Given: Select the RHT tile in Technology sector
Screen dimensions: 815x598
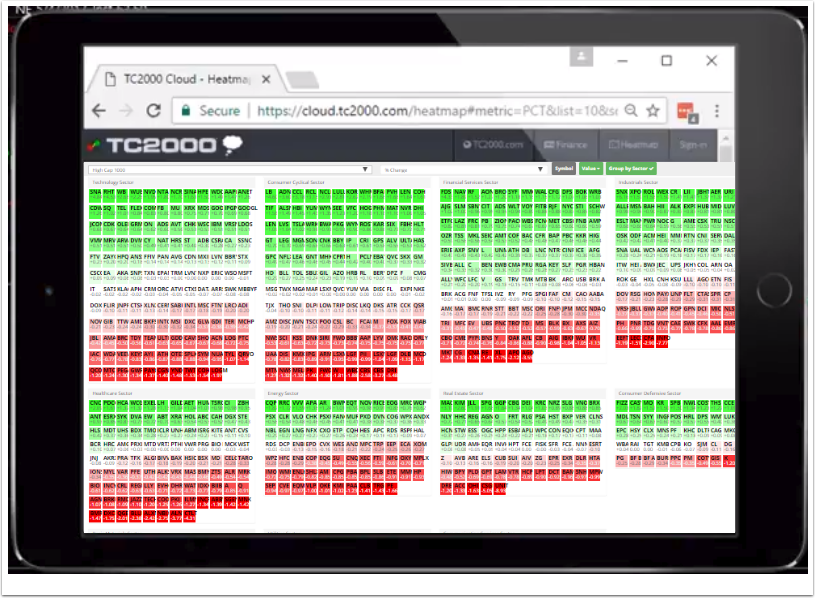Looking at the screenshot, I should pos(109,195).
